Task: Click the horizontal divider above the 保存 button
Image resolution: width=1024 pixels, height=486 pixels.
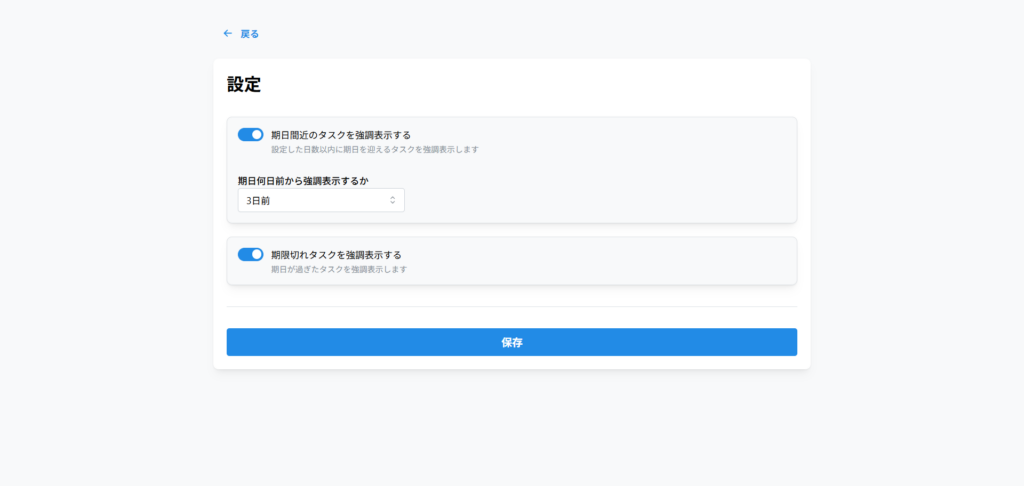Action: click(511, 307)
